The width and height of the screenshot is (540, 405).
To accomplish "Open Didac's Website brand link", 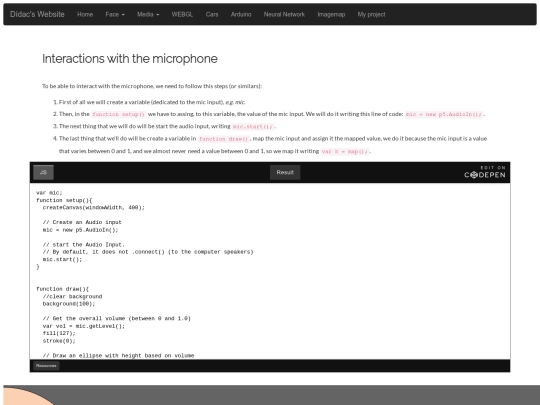I will [x=37, y=14].
